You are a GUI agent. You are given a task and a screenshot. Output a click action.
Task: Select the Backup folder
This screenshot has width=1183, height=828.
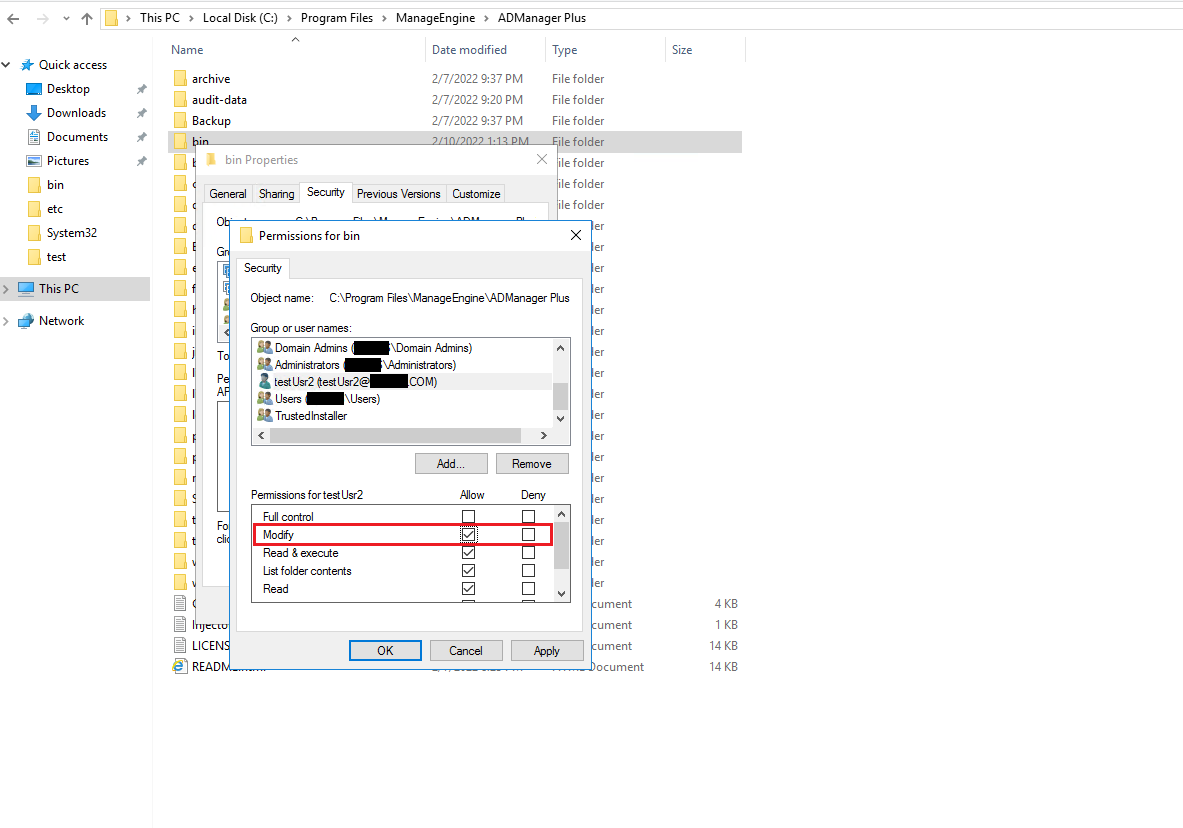[211, 121]
